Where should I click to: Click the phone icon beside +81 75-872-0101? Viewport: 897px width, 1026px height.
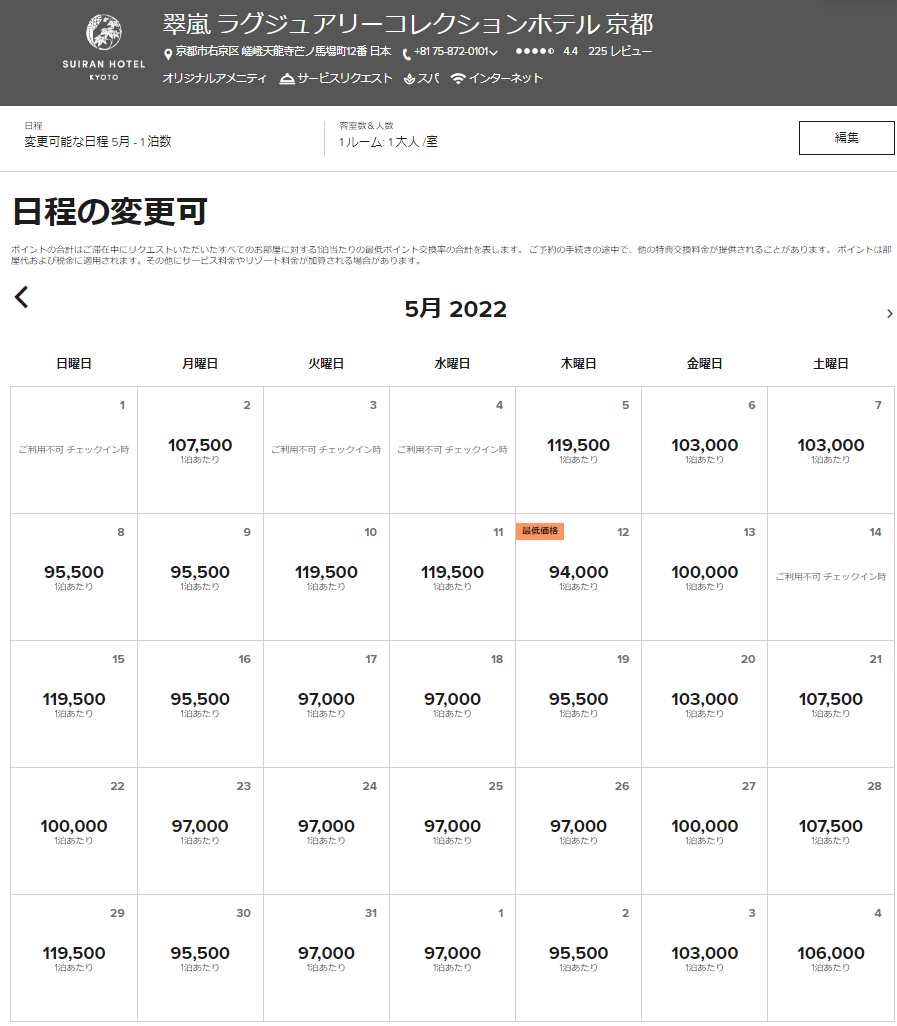tap(407, 53)
